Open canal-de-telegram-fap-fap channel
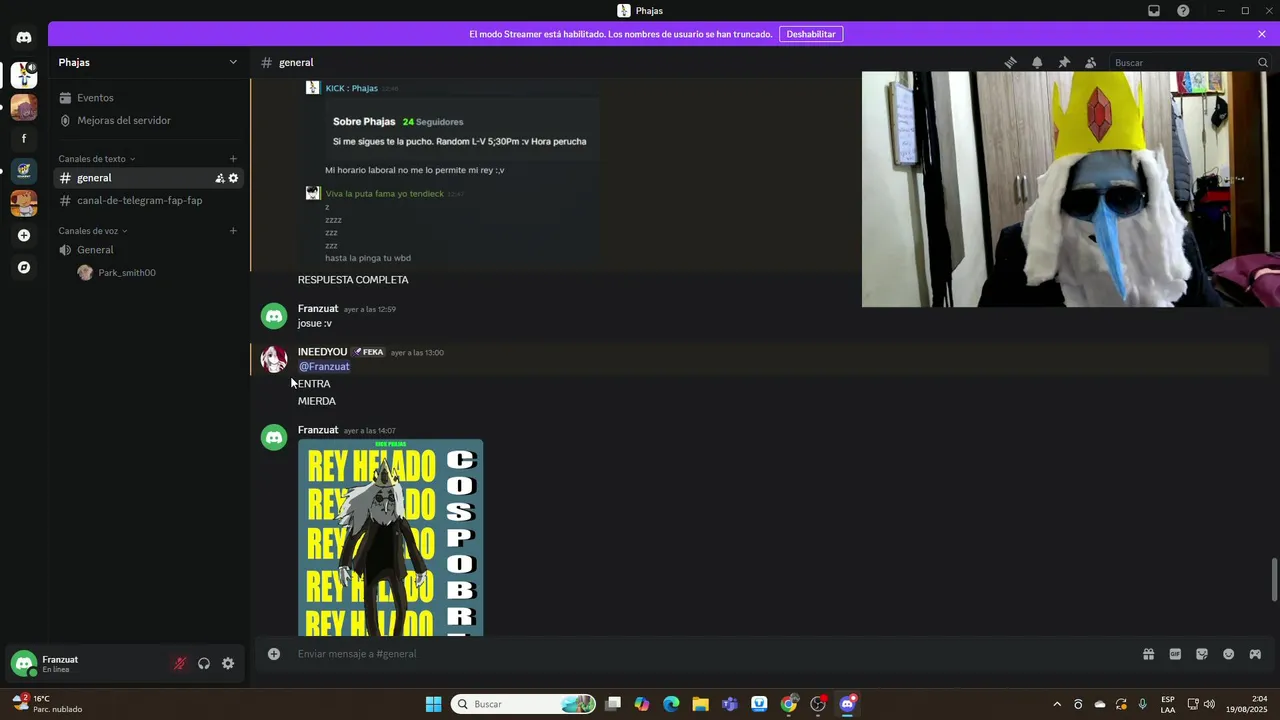 pyautogui.click(x=150, y=200)
